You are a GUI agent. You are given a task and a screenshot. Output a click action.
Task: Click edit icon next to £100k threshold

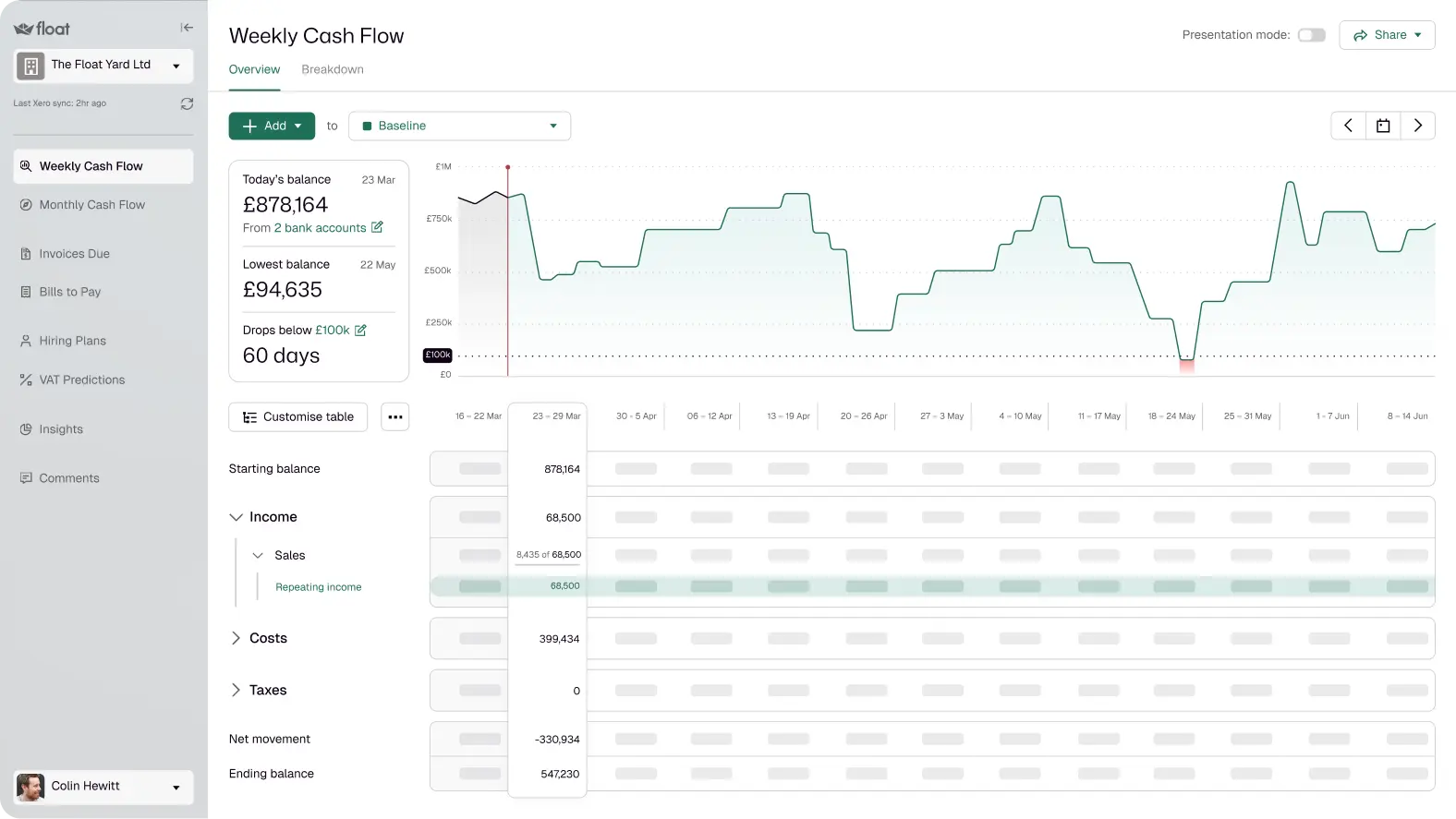[x=360, y=330]
